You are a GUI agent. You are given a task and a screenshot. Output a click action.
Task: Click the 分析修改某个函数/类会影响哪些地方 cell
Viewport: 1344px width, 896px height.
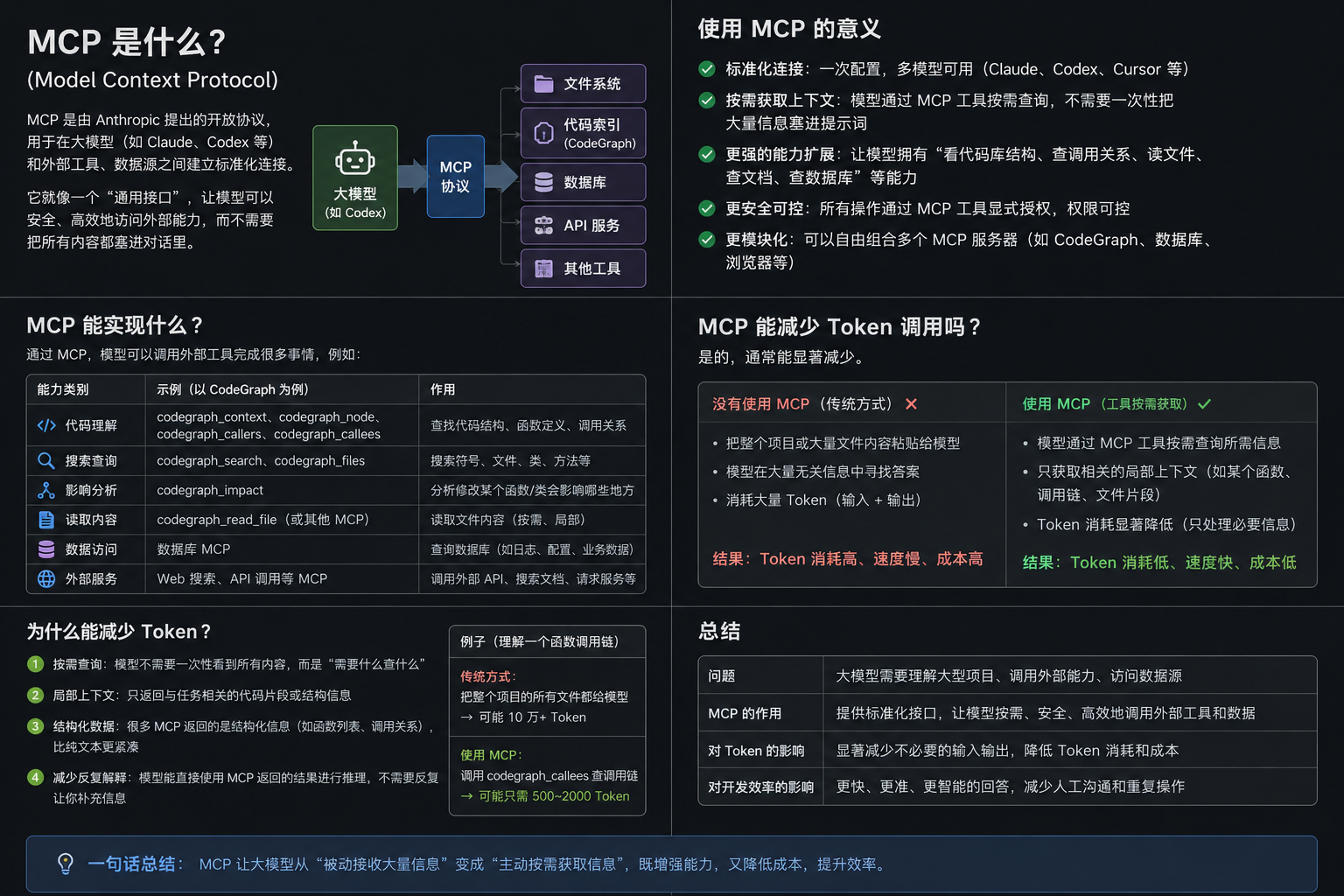pyautogui.click(x=532, y=490)
